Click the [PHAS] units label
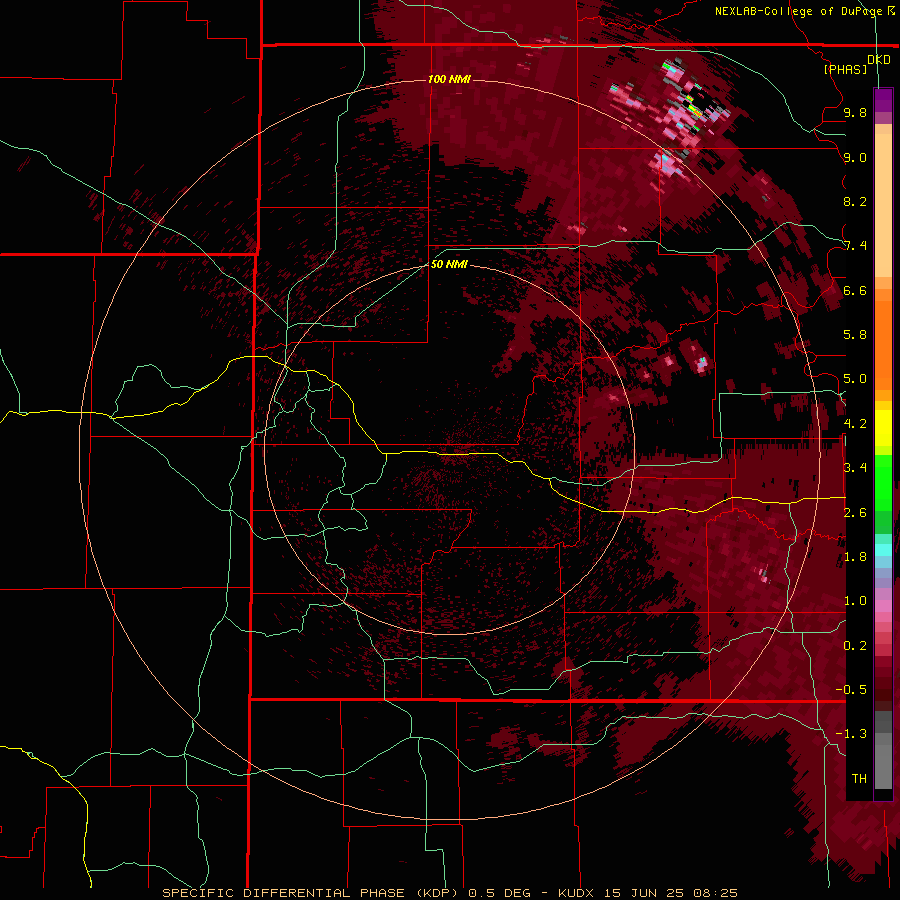900x900 pixels. coord(845,70)
